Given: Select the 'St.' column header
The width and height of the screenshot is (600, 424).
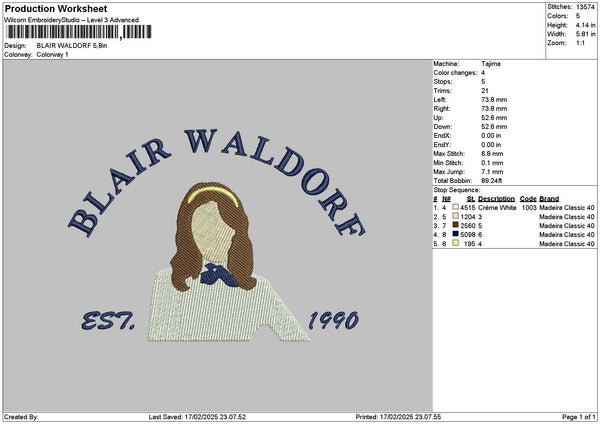Looking at the screenshot, I should (x=471, y=199).
